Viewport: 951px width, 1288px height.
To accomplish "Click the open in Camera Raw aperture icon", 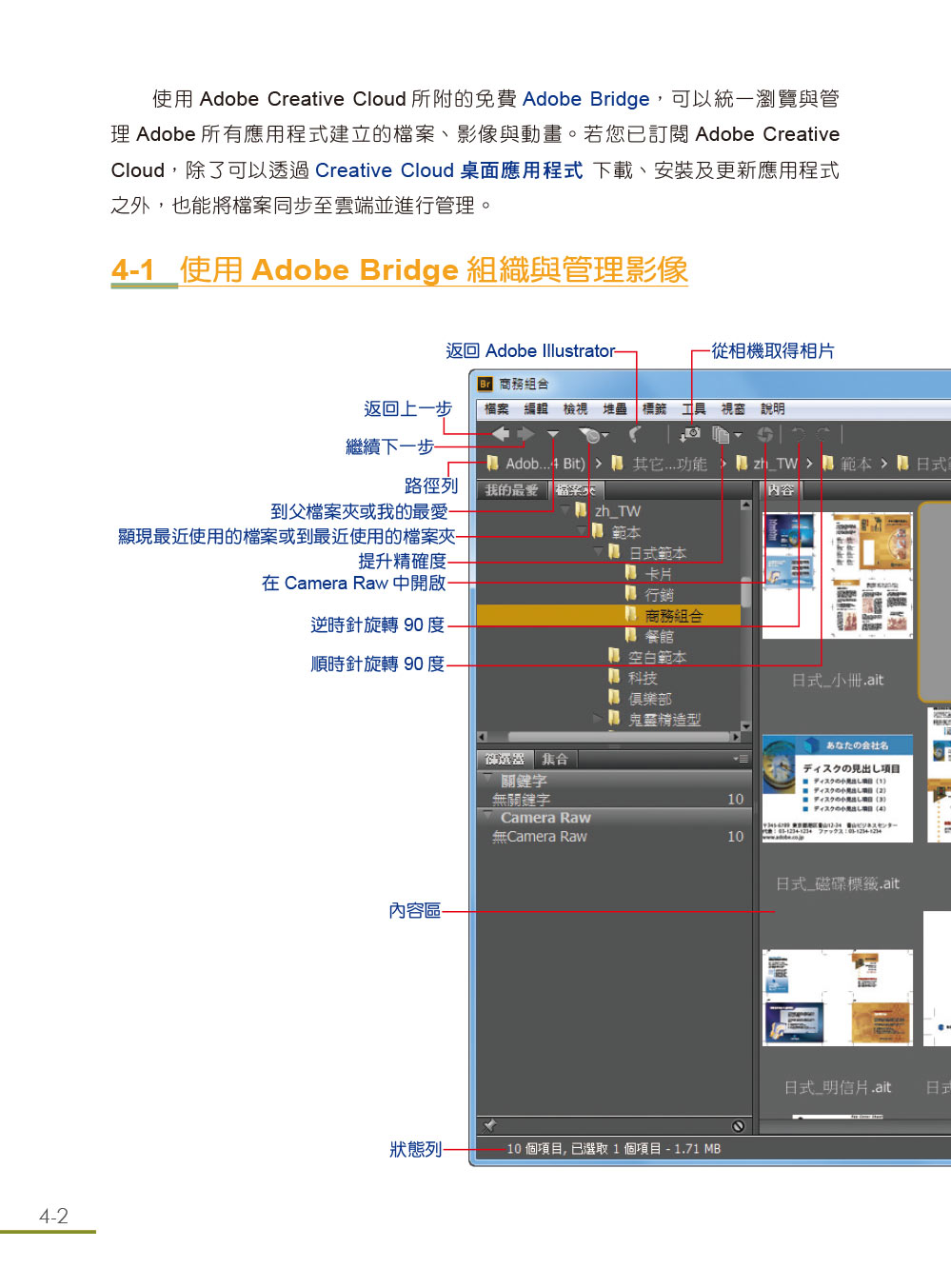I will 764,435.
